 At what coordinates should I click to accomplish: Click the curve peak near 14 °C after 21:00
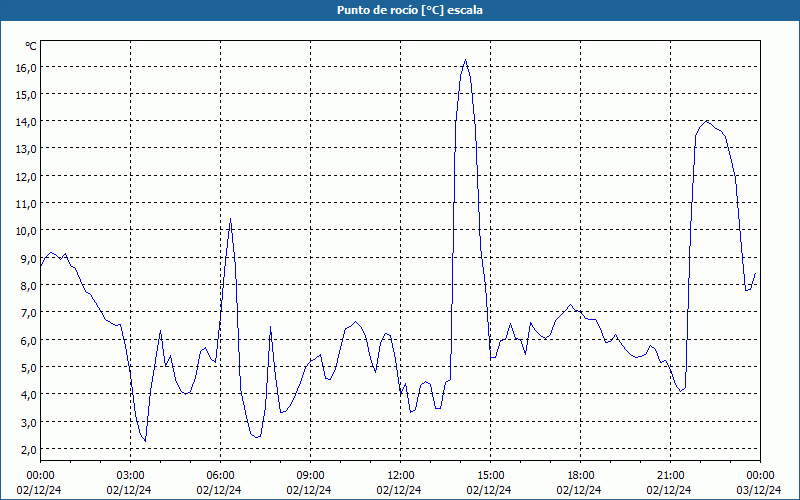coord(707,121)
